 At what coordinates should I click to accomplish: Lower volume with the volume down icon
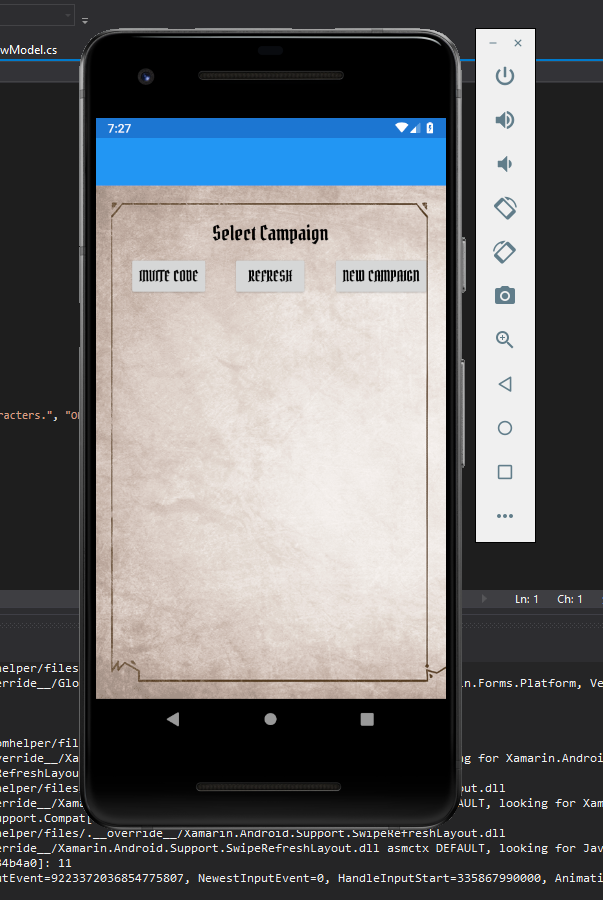pyautogui.click(x=505, y=164)
